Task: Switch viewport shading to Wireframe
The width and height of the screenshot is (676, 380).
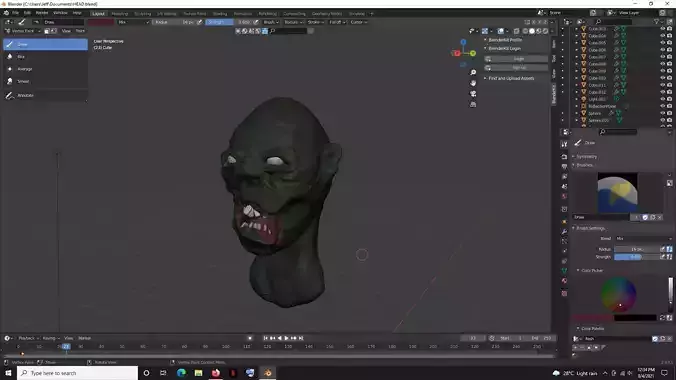Action: [525, 31]
